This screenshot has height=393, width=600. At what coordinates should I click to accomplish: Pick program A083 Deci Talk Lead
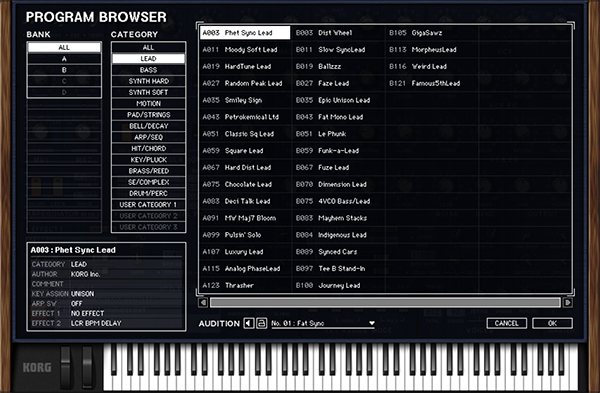[245, 201]
